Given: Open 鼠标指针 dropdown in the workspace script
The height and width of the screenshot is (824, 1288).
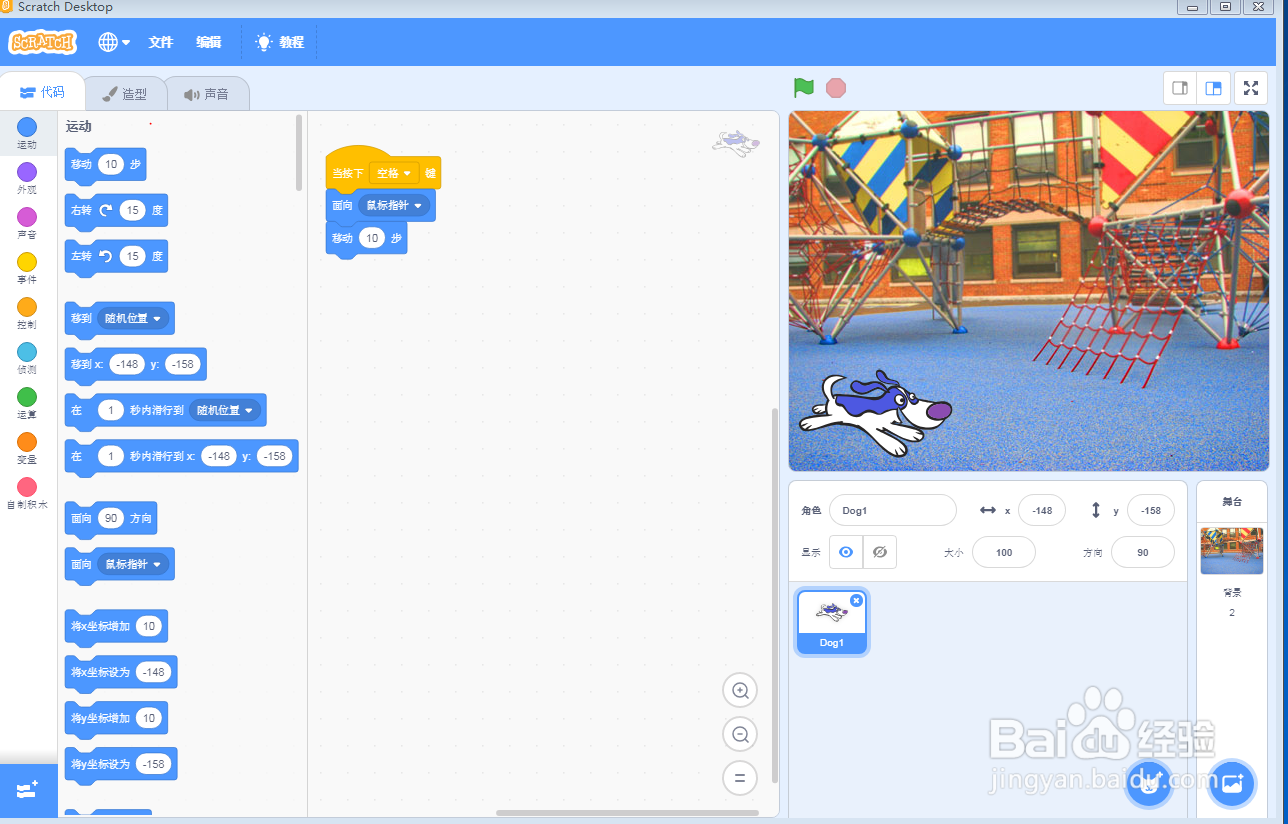Looking at the screenshot, I should [394, 205].
